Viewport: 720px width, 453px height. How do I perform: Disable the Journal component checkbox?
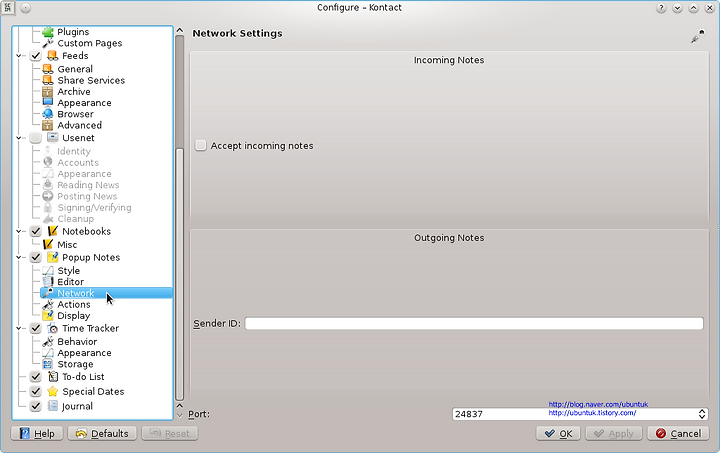[x=35, y=406]
